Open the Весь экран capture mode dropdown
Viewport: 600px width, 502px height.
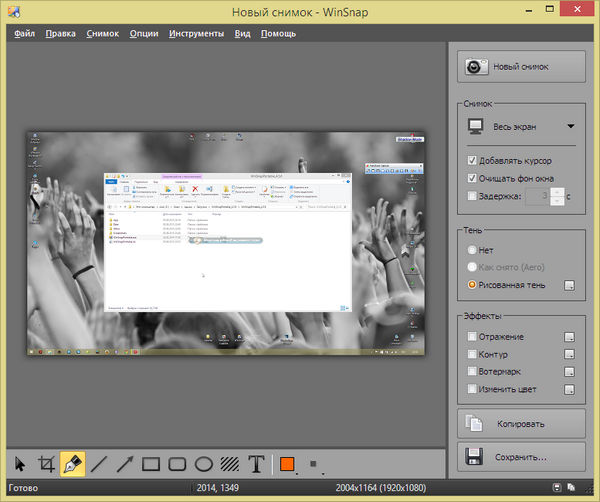tap(571, 127)
